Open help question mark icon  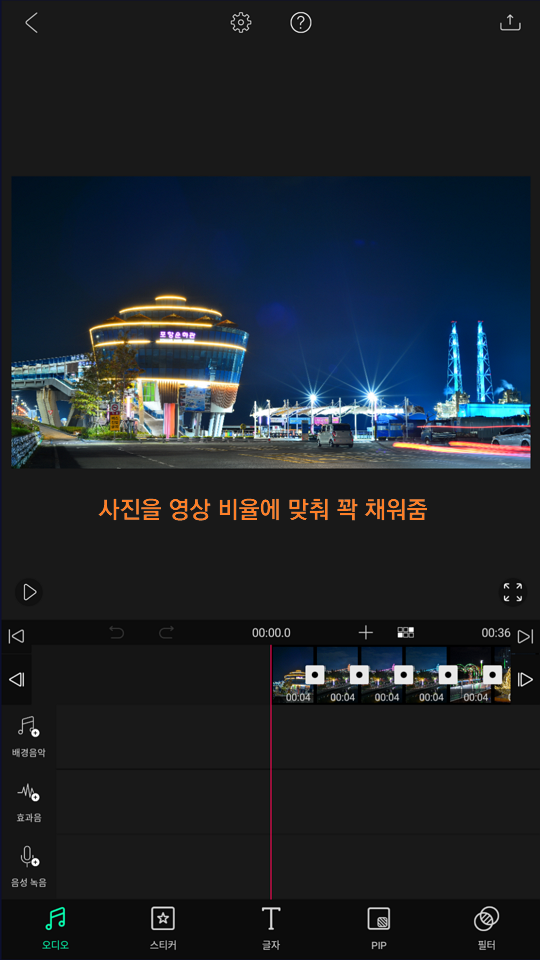pyautogui.click(x=301, y=23)
